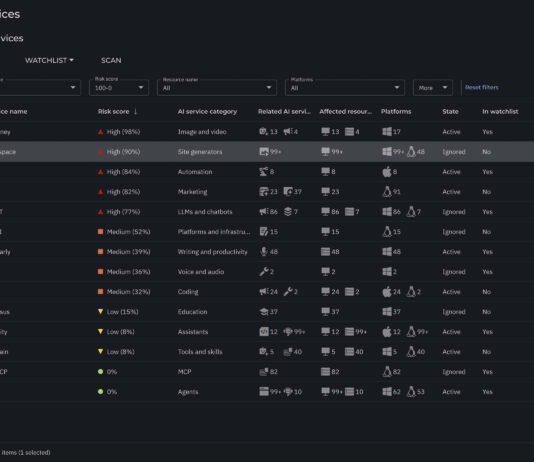The width and height of the screenshot is (534, 462).
Task: Select the Image and video category cell
Action: click(202, 132)
